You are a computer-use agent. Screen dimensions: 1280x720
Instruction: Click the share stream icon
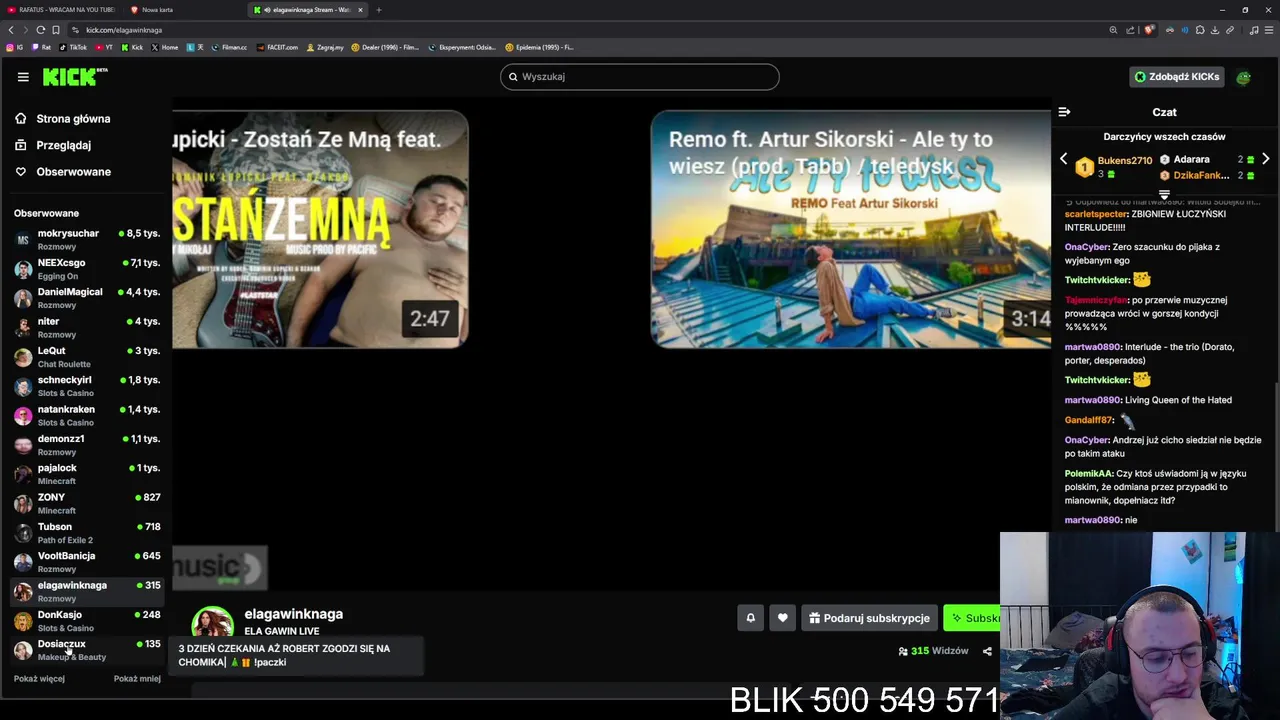(x=987, y=651)
